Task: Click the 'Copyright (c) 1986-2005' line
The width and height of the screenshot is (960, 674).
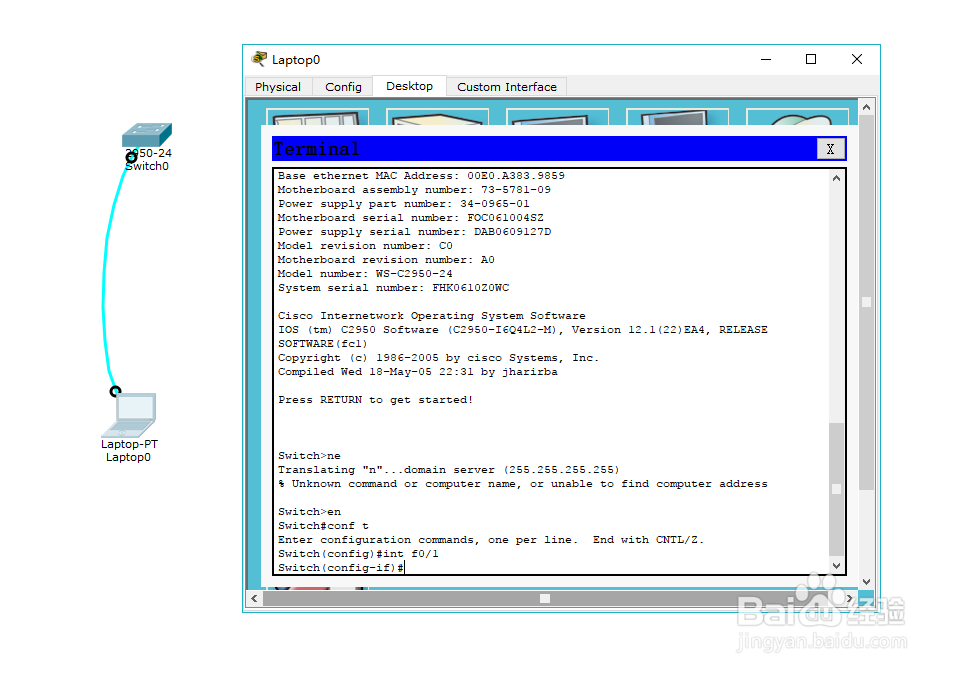Action: tap(438, 358)
